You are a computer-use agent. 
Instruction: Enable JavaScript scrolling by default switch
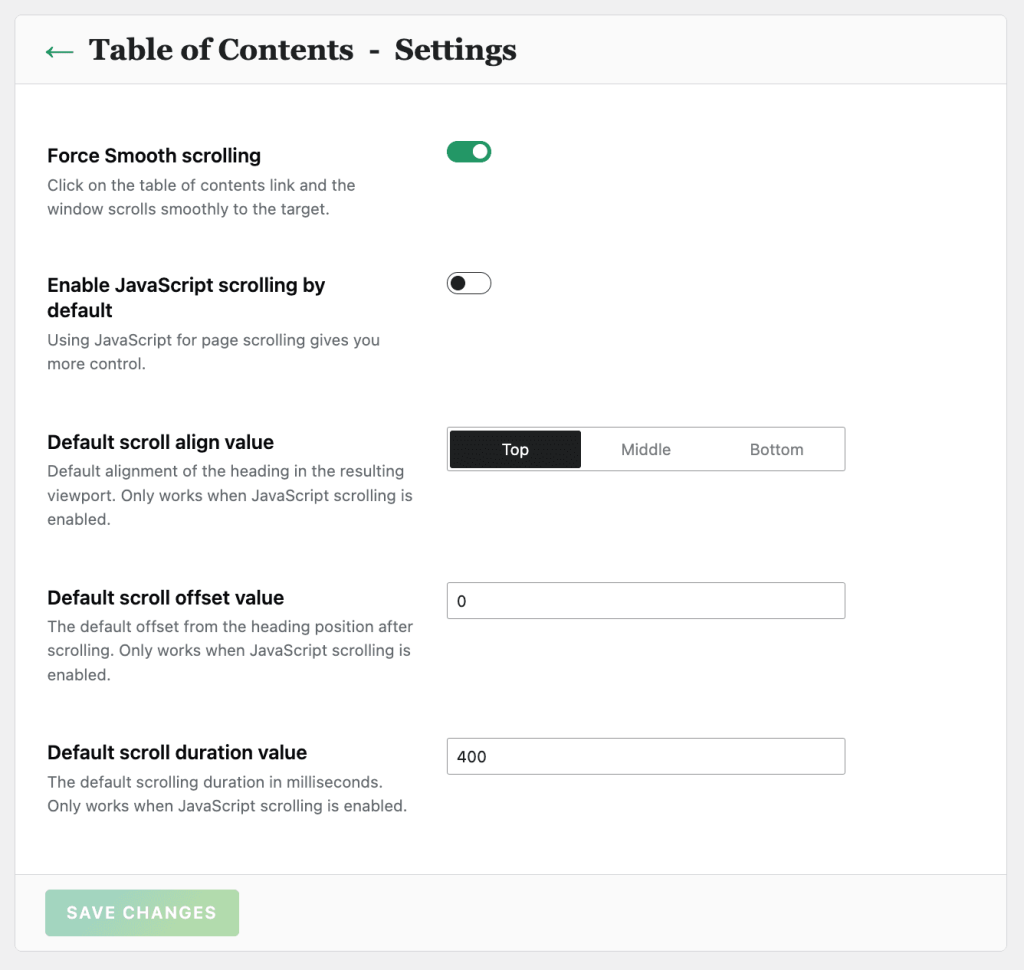pos(469,283)
